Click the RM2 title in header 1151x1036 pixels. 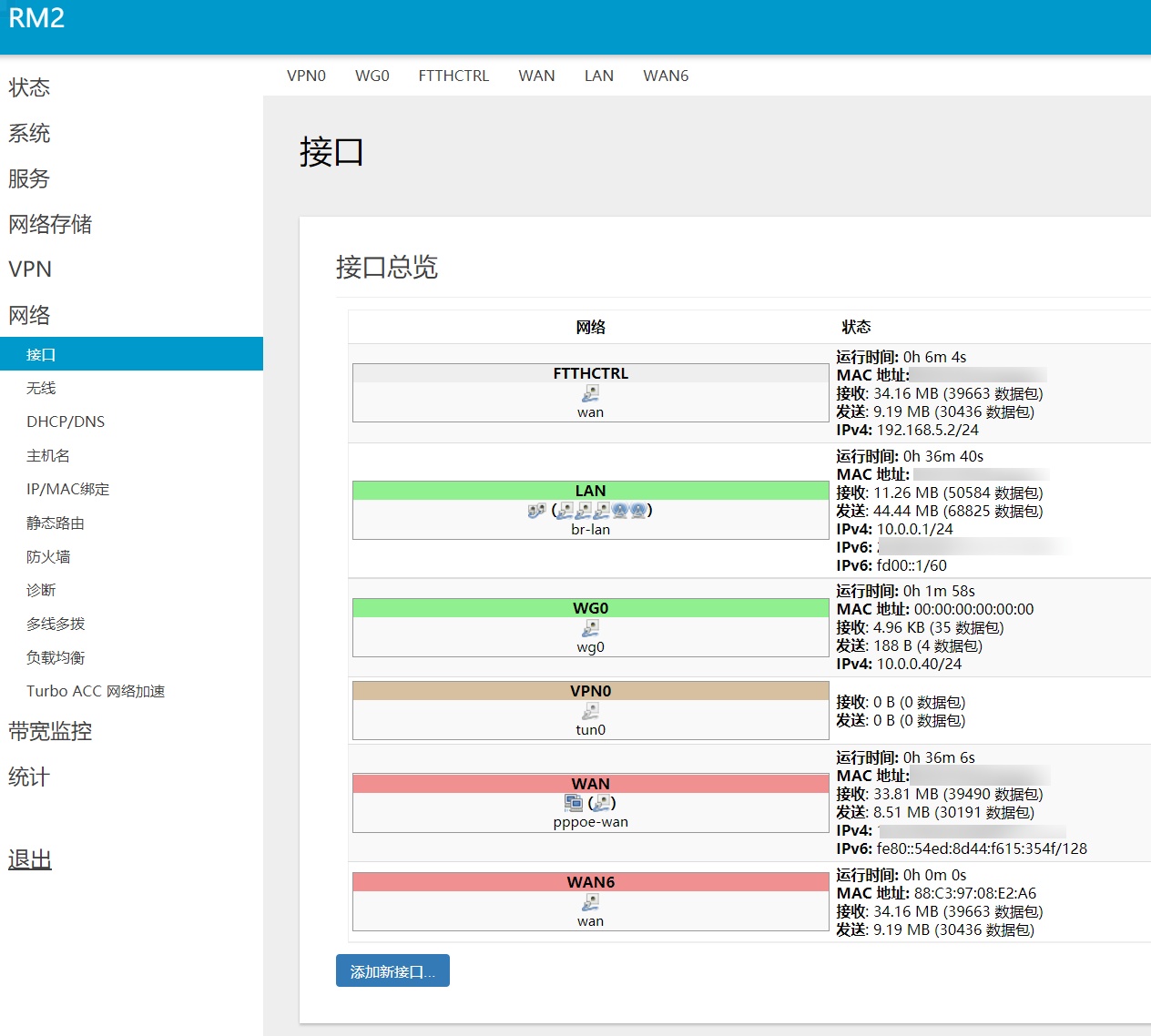point(36,18)
